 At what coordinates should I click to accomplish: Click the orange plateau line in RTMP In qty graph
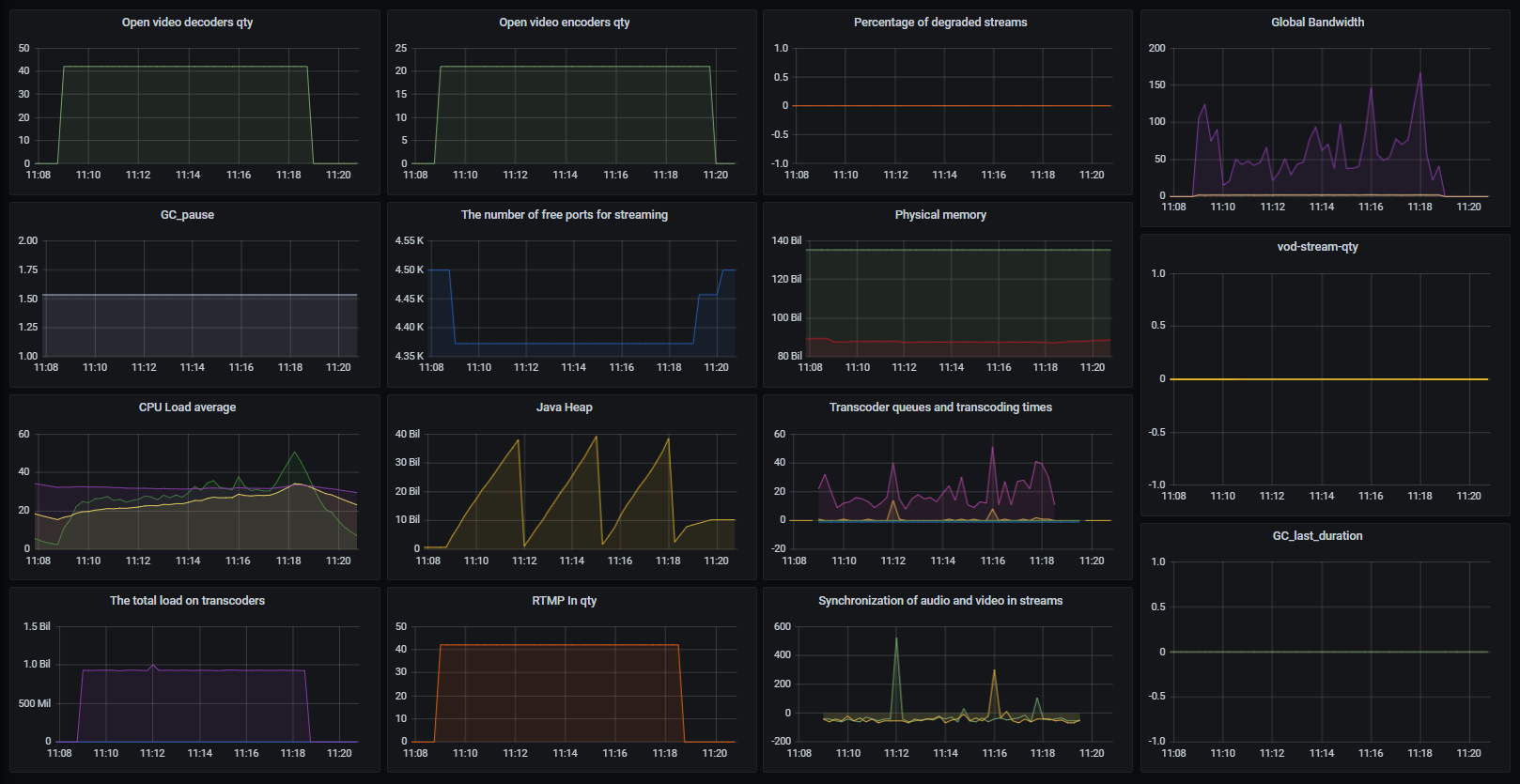[x=559, y=645]
